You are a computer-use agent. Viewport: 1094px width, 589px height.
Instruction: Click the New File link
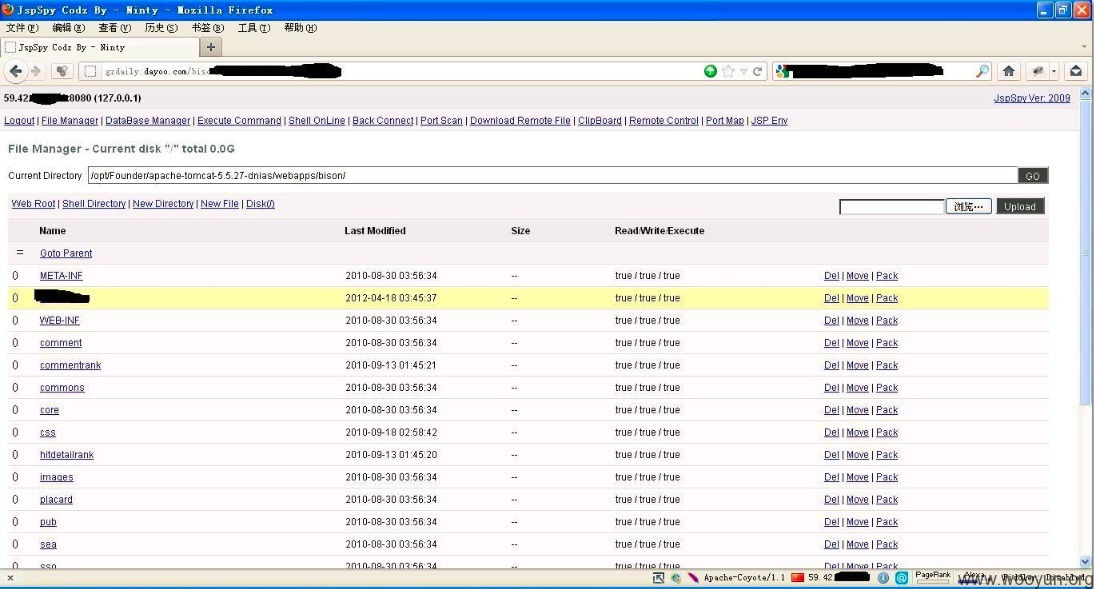coord(219,204)
